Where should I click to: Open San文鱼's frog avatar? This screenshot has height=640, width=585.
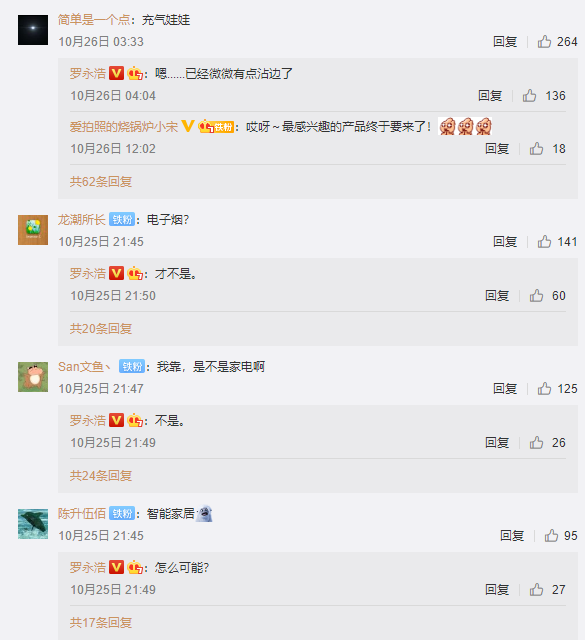click(x=33, y=377)
